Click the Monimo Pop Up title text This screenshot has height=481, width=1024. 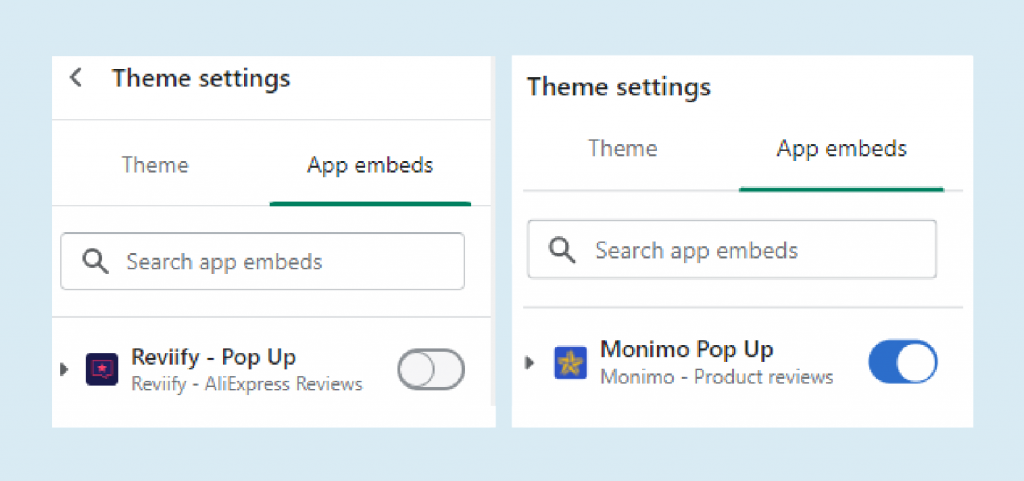[686, 349]
